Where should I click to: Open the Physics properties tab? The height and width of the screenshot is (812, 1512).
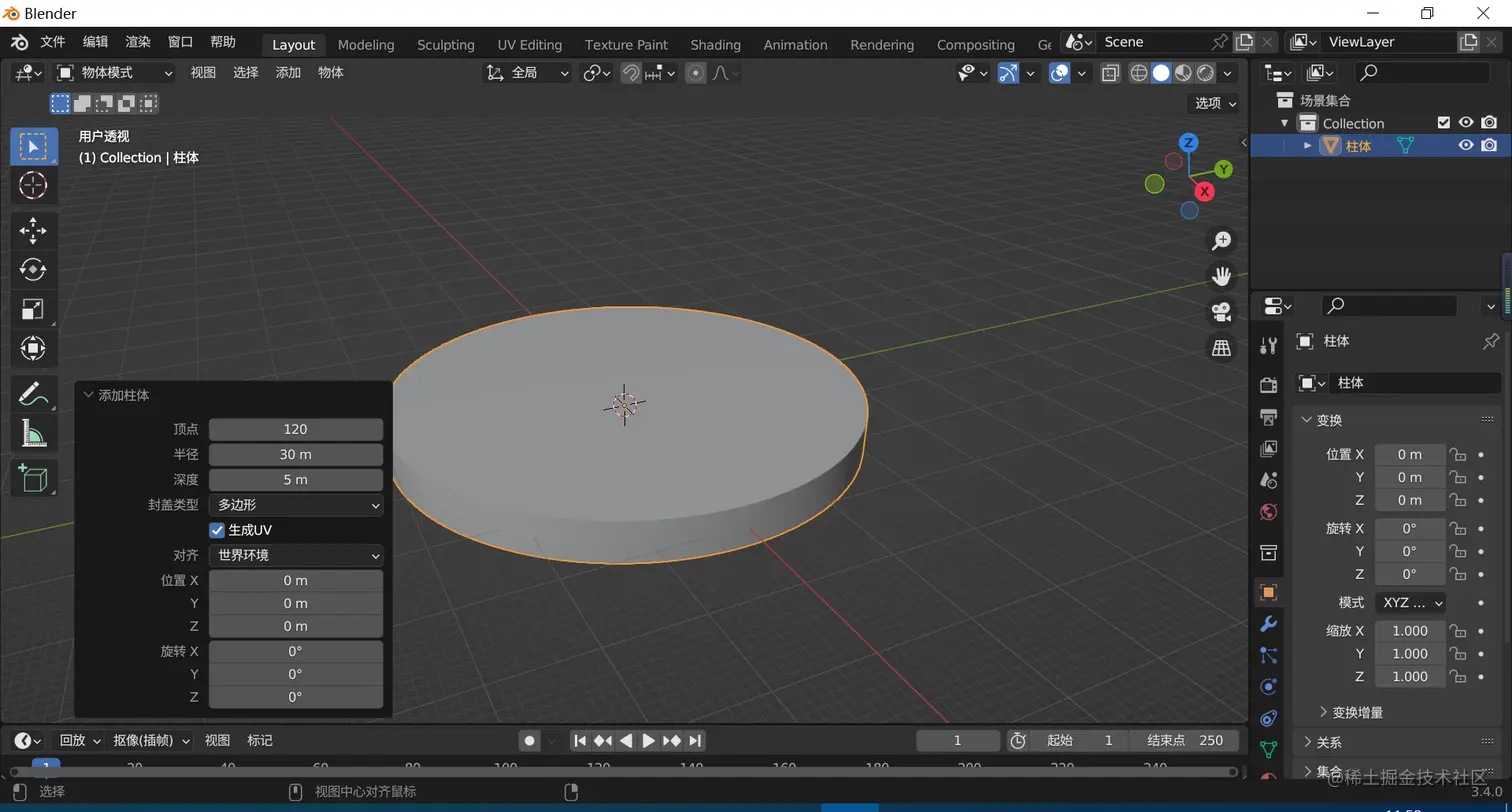click(x=1269, y=687)
